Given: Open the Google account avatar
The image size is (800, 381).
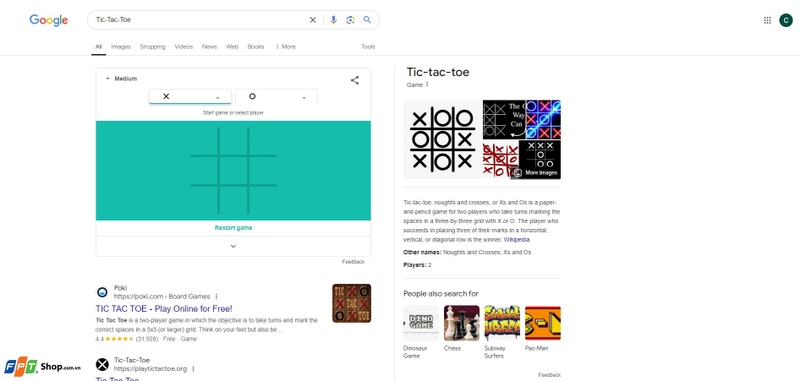Looking at the screenshot, I should coord(786,20).
